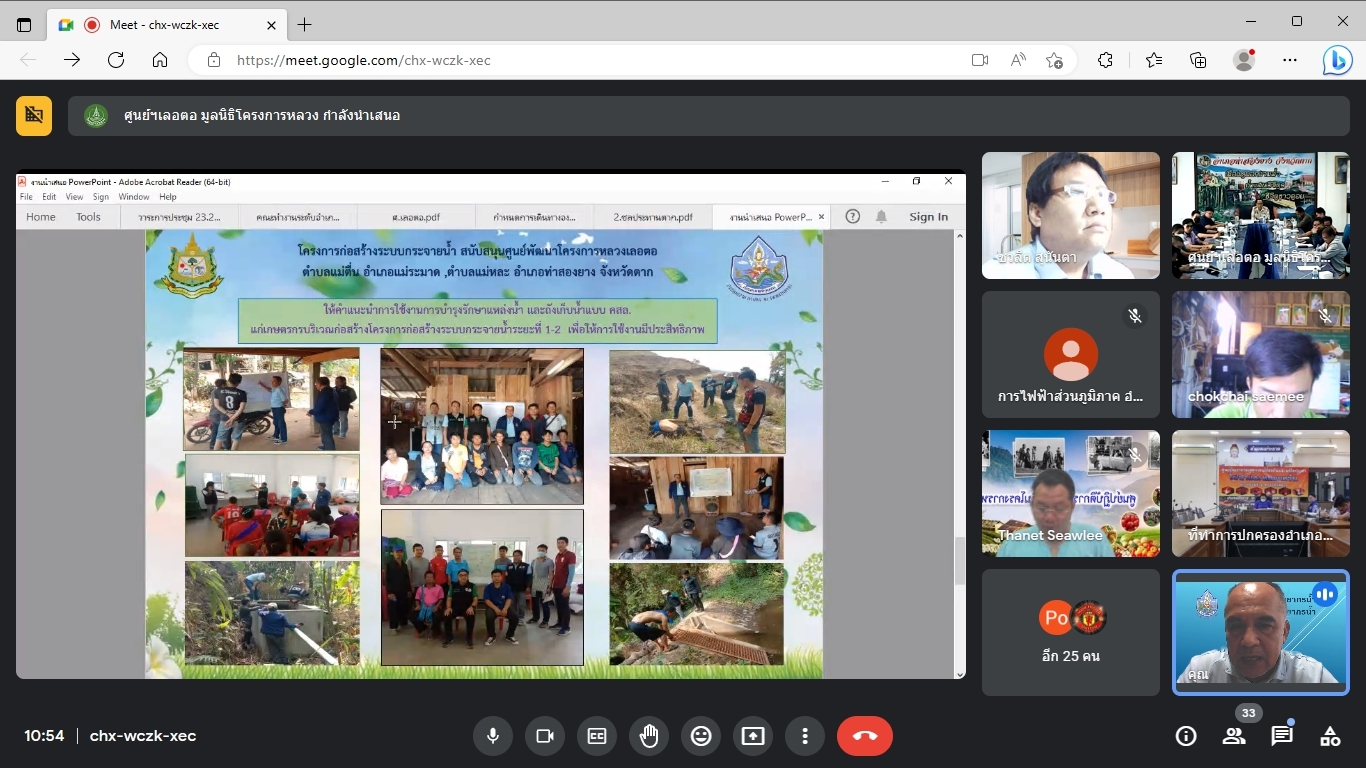Leave the call with red hang-up button
1366x768 pixels.
click(865, 736)
